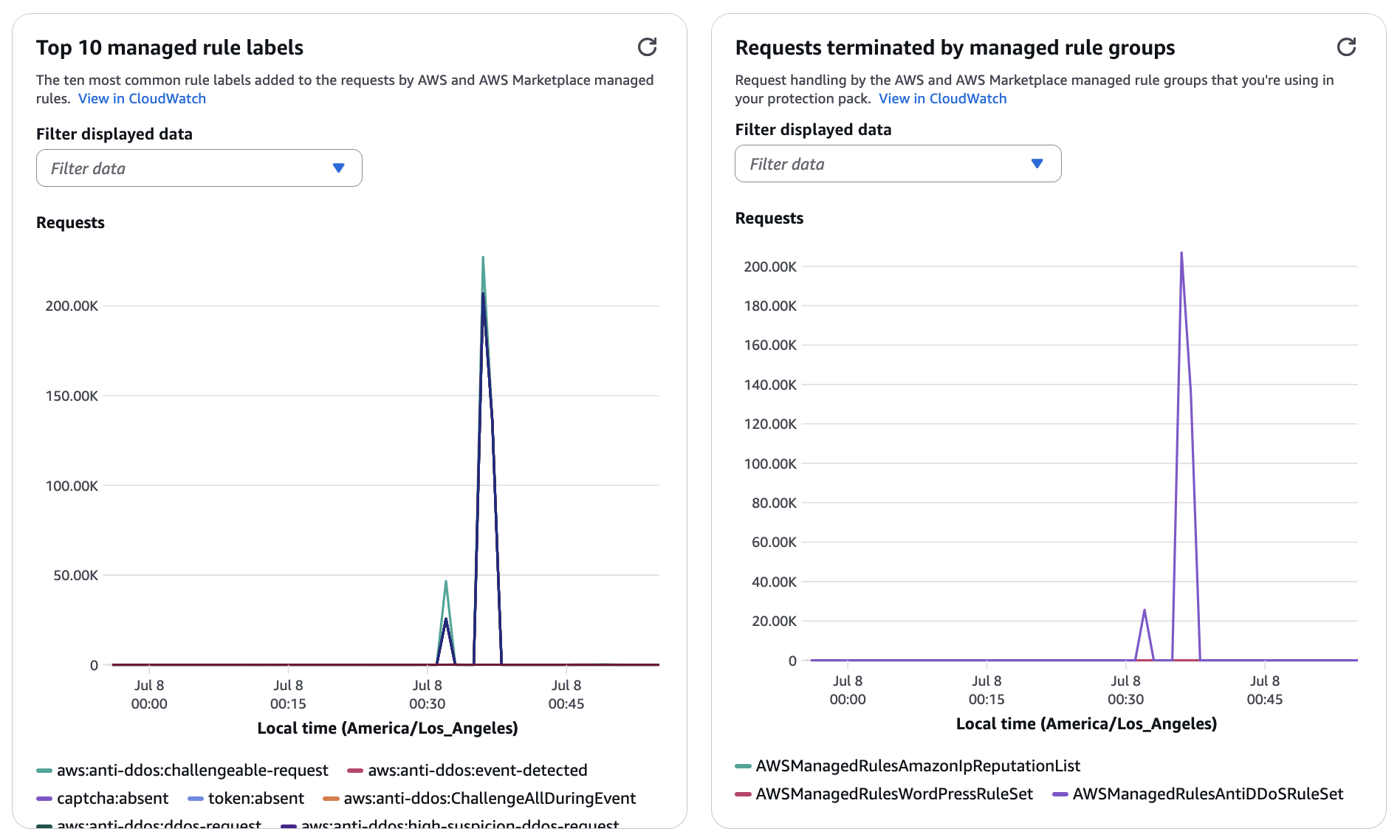The height and width of the screenshot is (840, 1400).
Task: Refresh the Requests terminated by managed rule groups chart
Action: coord(1346,47)
